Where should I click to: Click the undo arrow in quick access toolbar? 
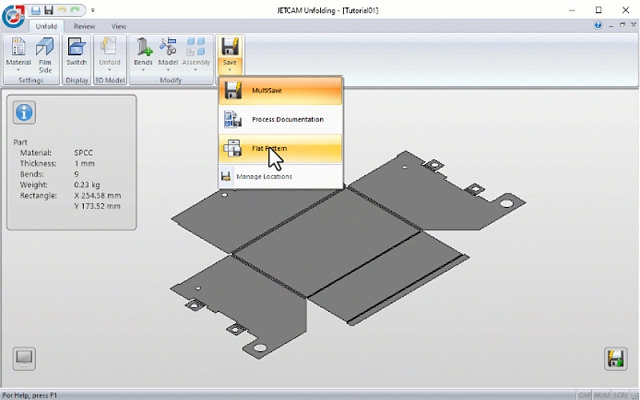click(x=62, y=10)
